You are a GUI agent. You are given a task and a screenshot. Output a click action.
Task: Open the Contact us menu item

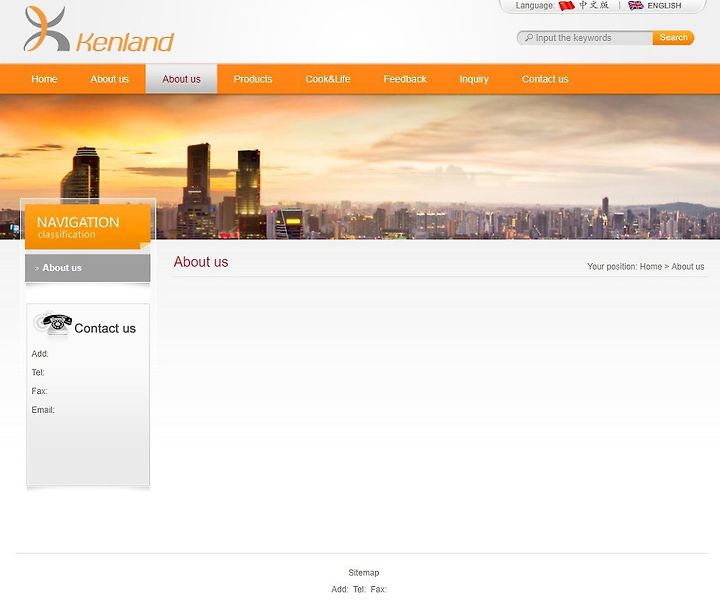click(x=545, y=79)
